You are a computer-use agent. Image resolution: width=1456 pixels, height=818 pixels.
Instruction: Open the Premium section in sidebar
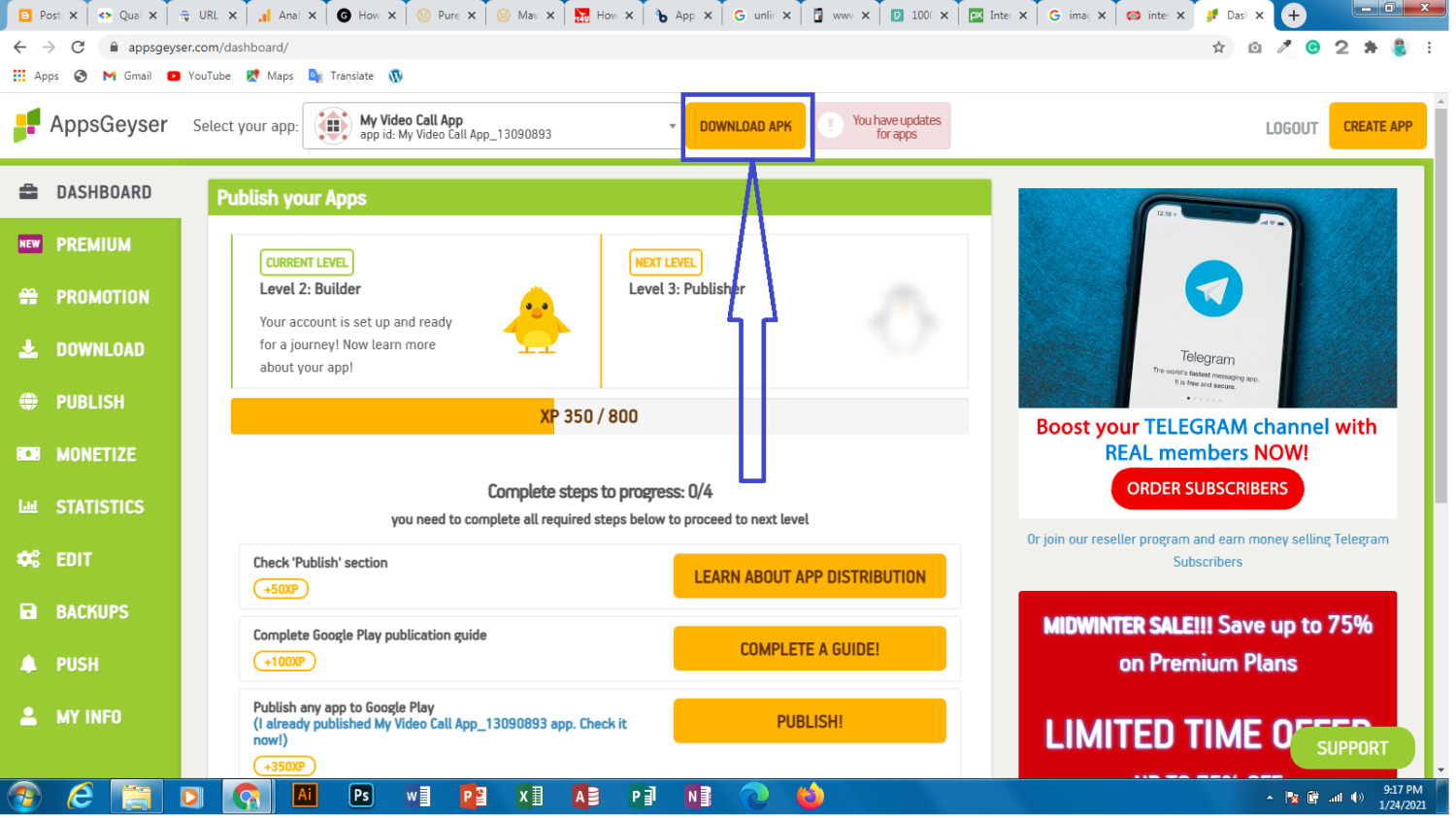click(92, 245)
